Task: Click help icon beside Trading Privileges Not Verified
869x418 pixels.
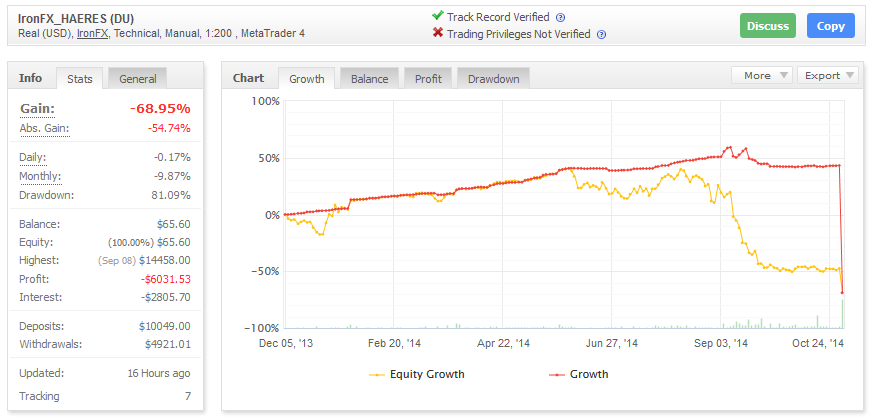Action: pyautogui.click(x=600, y=34)
